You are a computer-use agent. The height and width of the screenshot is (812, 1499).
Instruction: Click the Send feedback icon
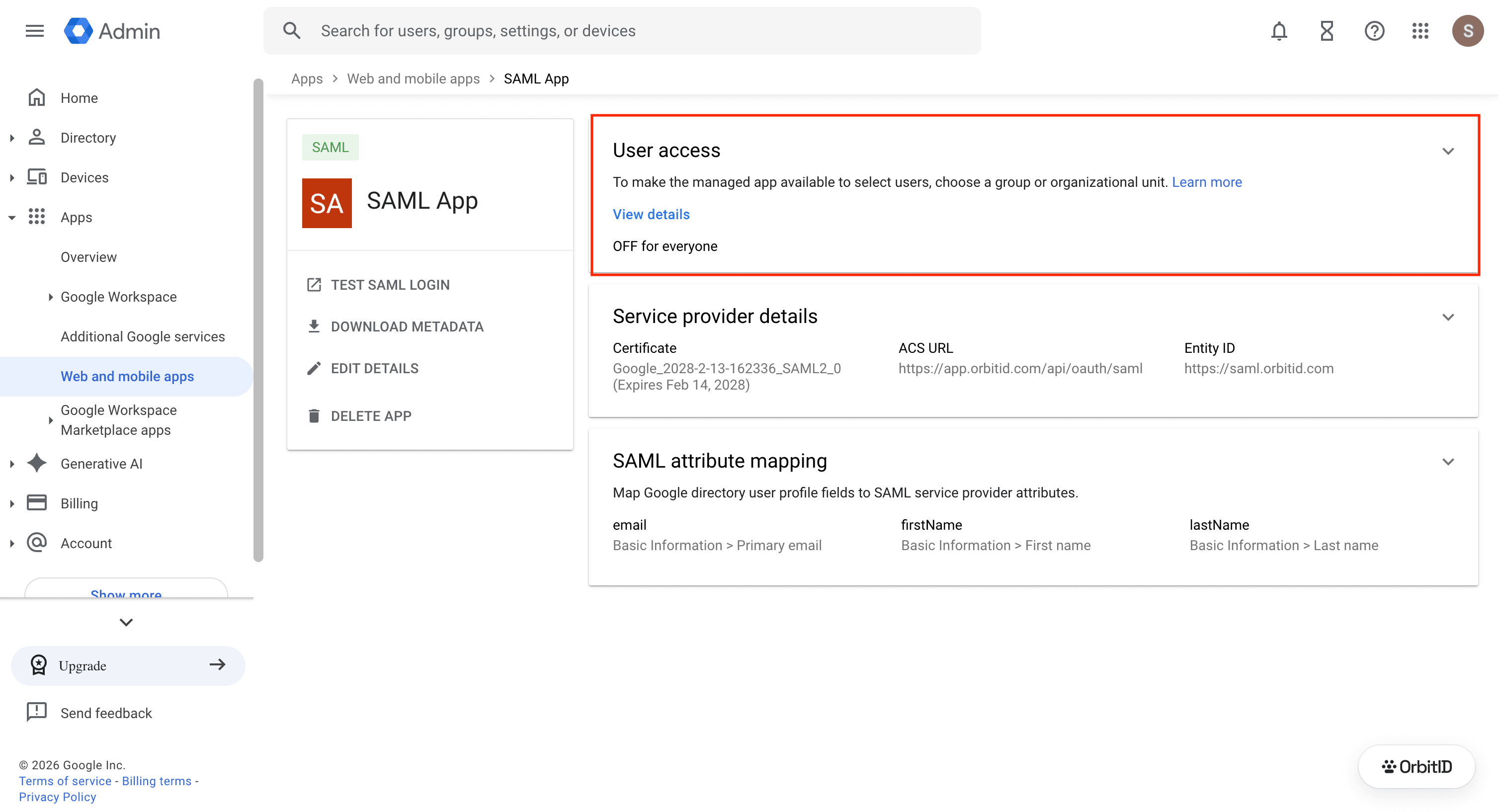pyautogui.click(x=37, y=712)
